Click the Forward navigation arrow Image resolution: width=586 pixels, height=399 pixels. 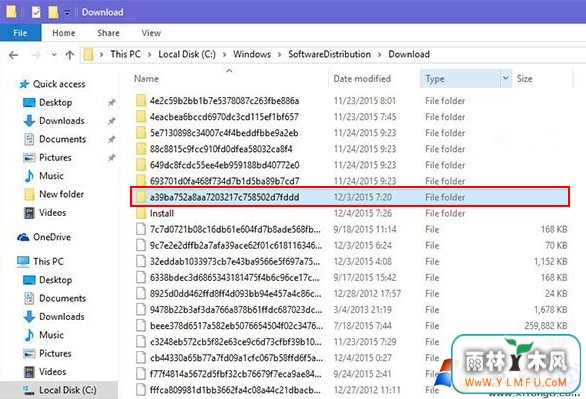[x=36, y=55]
